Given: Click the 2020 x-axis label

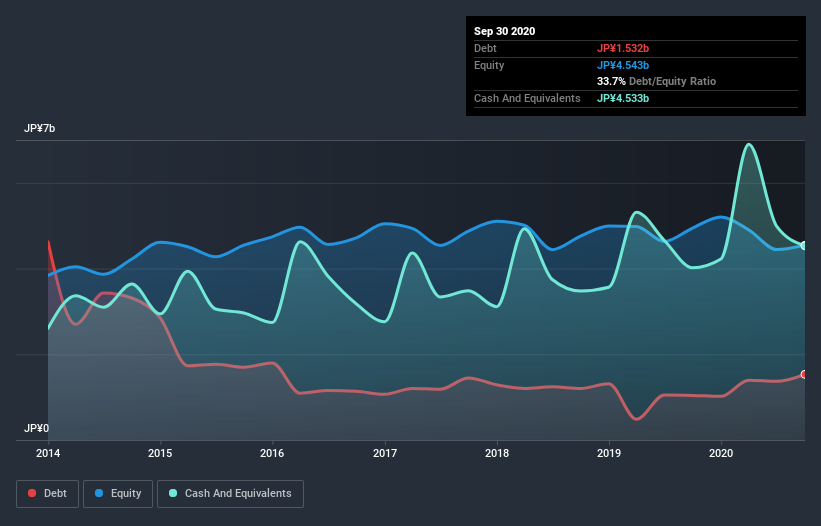Looking at the screenshot, I should click(x=721, y=453).
